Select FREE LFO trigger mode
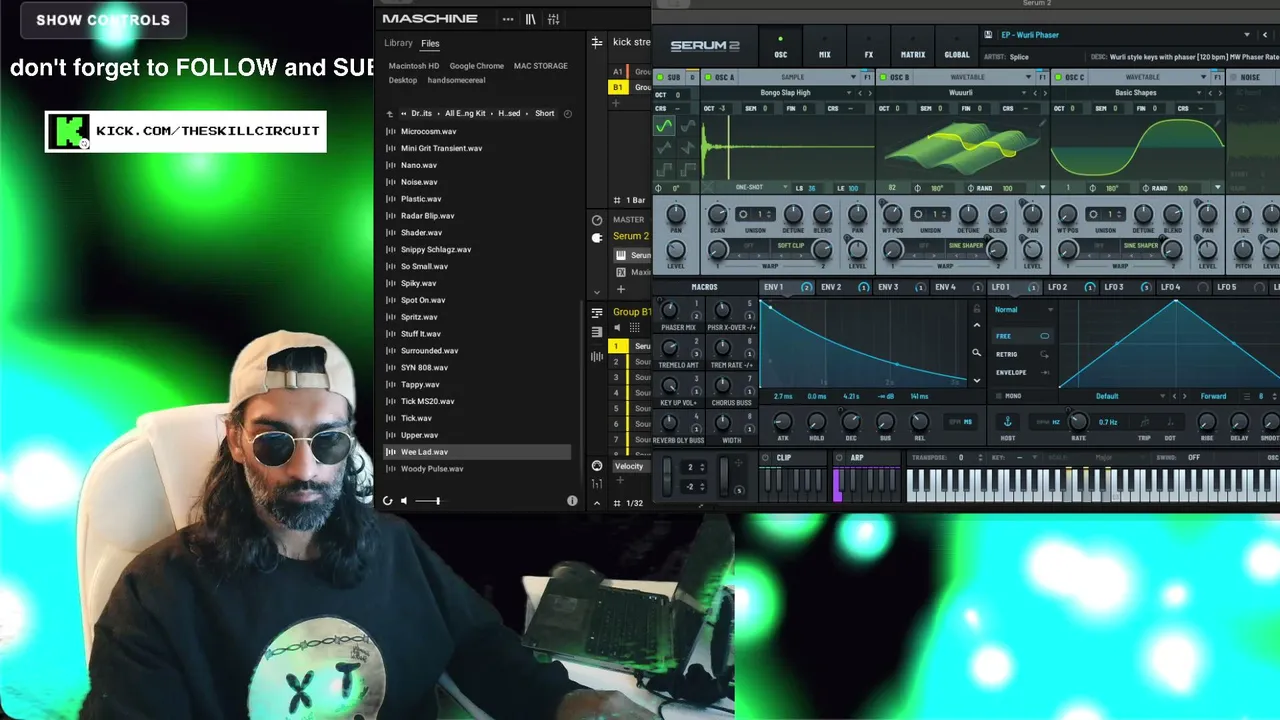1280x720 pixels. 1021,336
